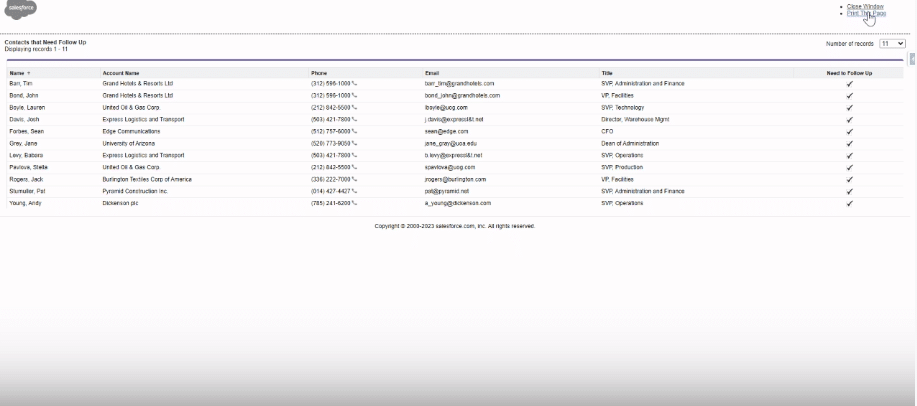Click phone icon in Bond, John row

[x=354, y=95]
